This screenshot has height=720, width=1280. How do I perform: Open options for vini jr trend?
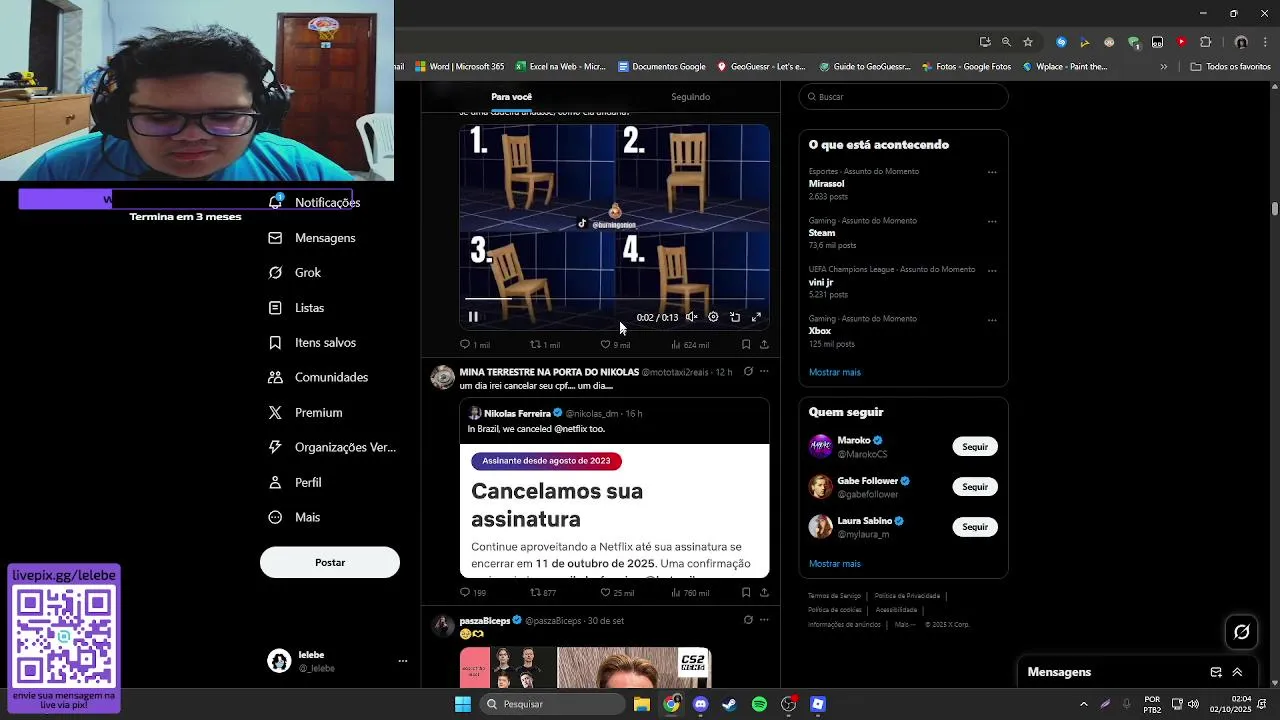click(x=992, y=271)
